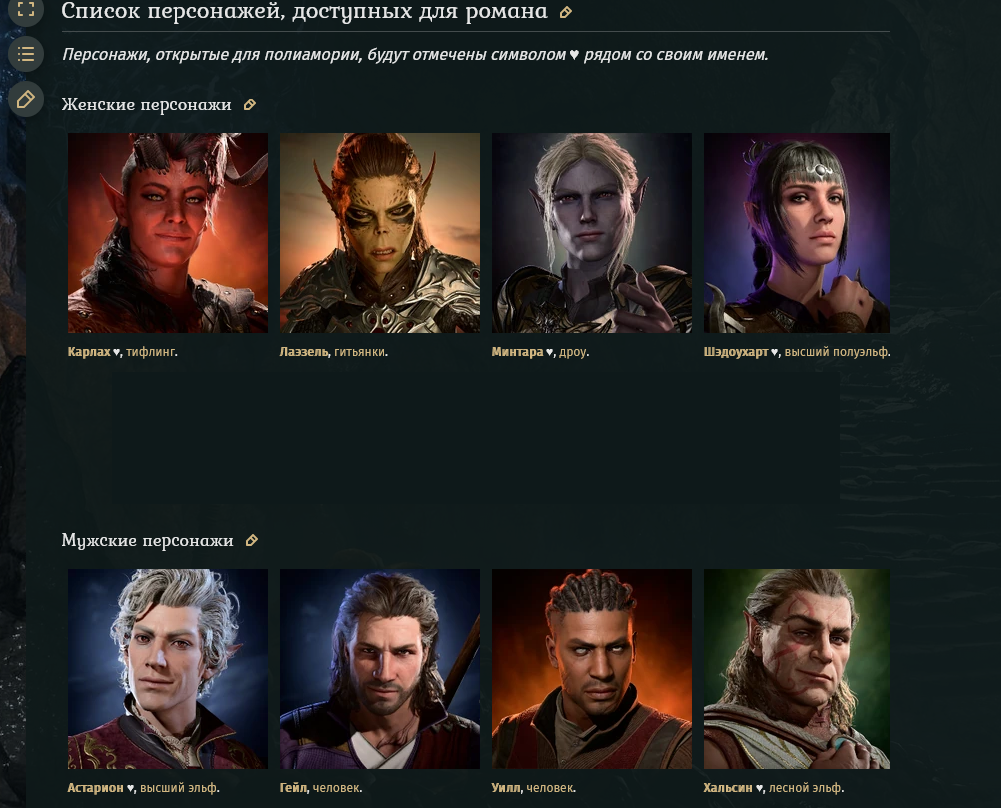Open Хальсин portrait image
1001x808 pixels.
(x=797, y=669)
